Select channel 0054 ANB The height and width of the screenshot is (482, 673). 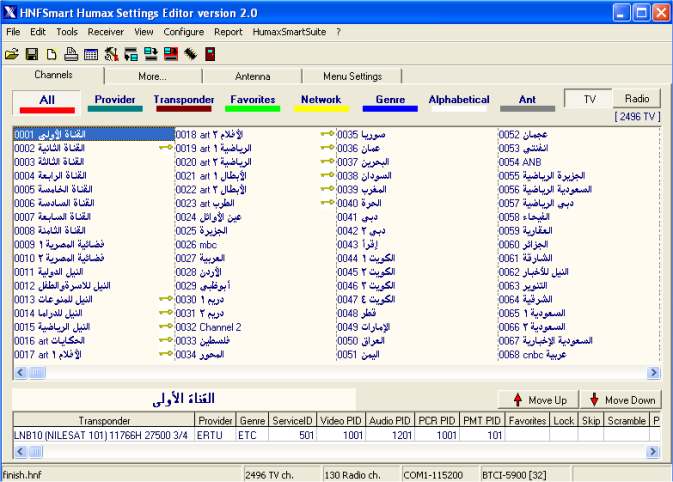[520, 162]
